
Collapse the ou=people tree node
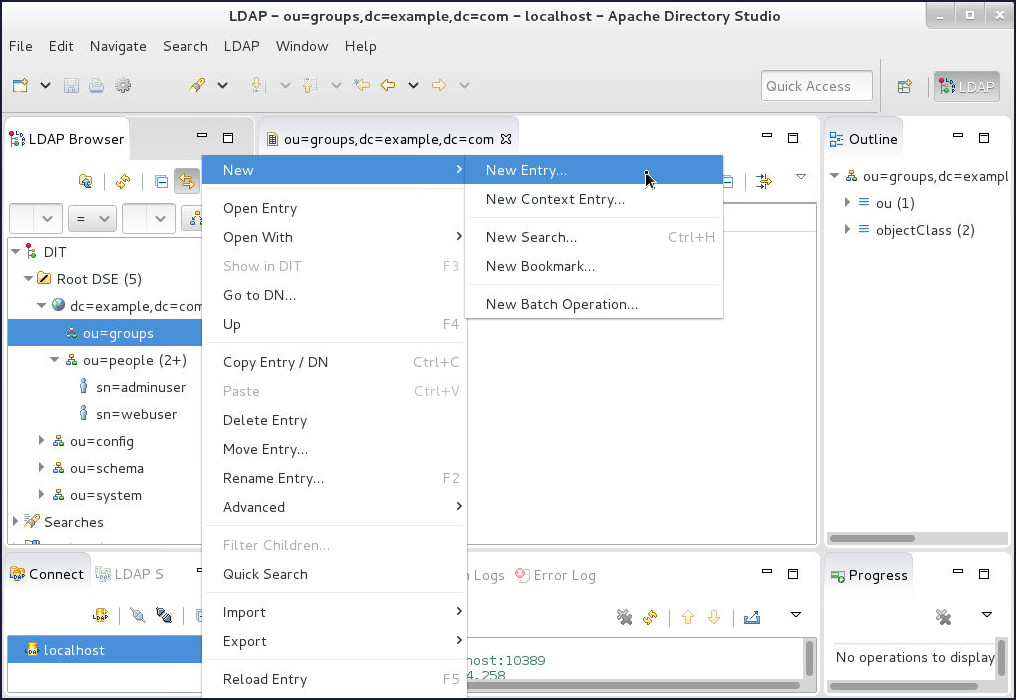click(x=54, y=360)
